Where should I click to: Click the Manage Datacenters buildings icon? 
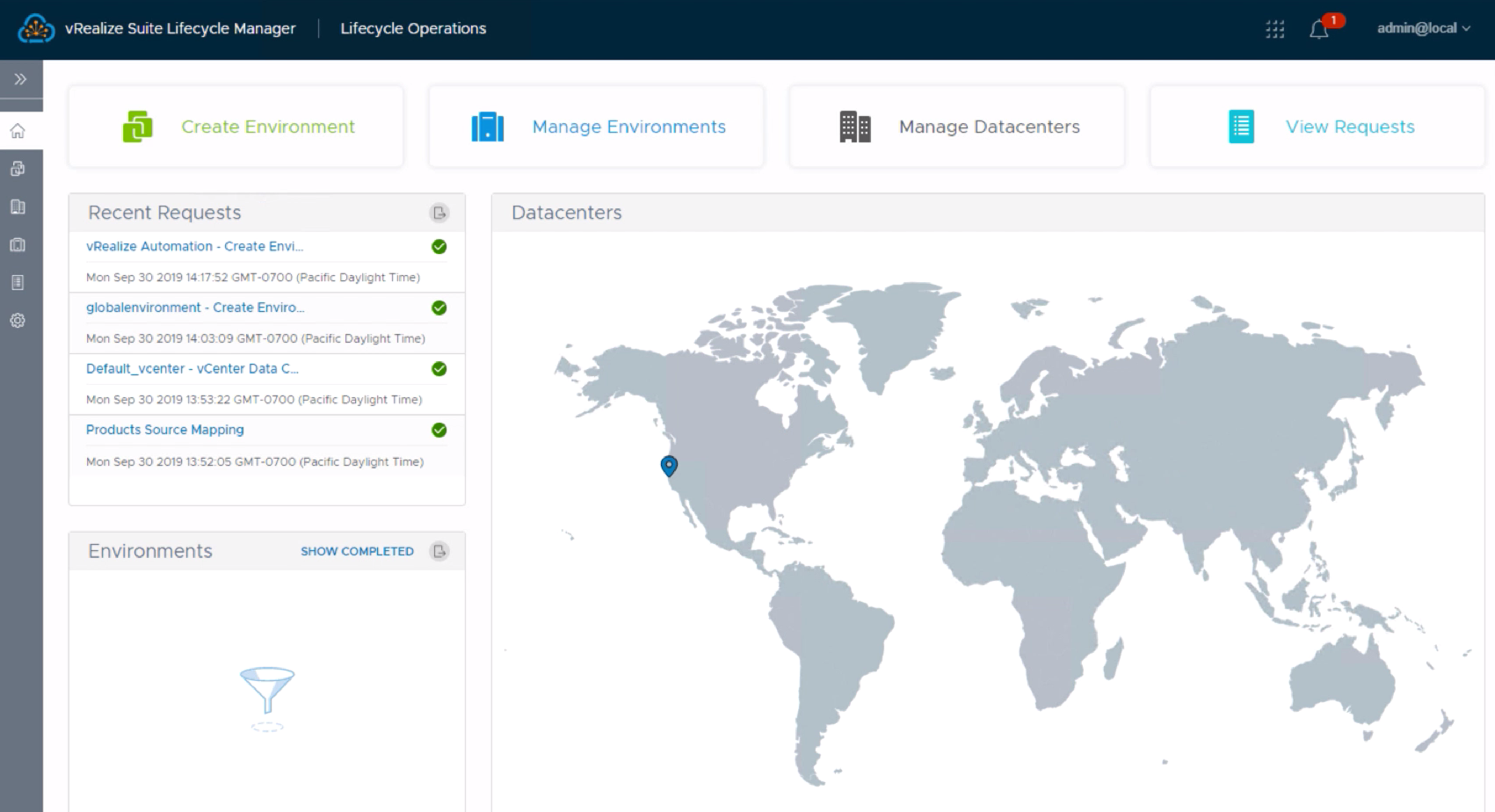point(855,127)
